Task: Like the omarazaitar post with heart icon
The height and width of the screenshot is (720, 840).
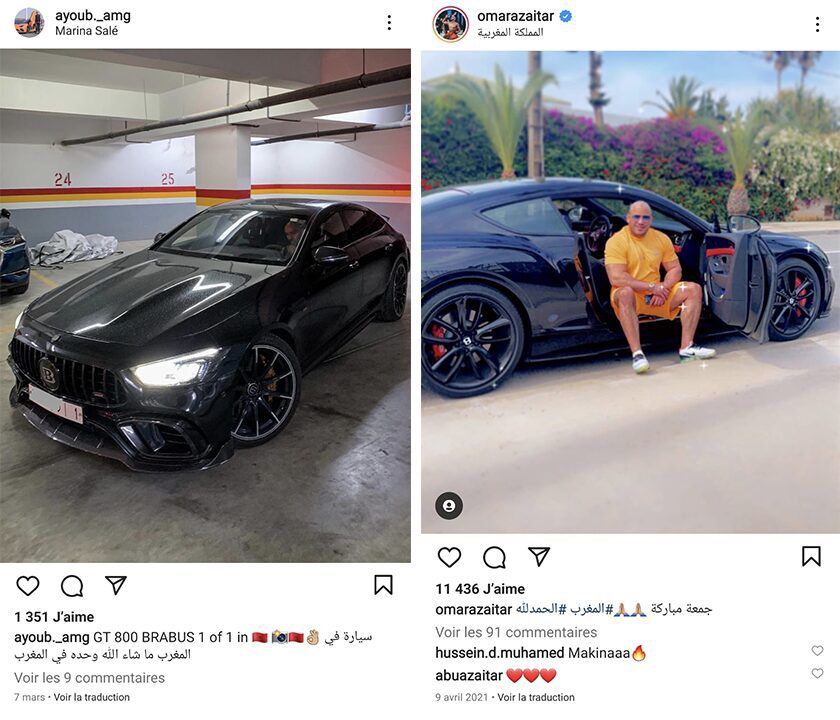Action: tap(449, 557)
